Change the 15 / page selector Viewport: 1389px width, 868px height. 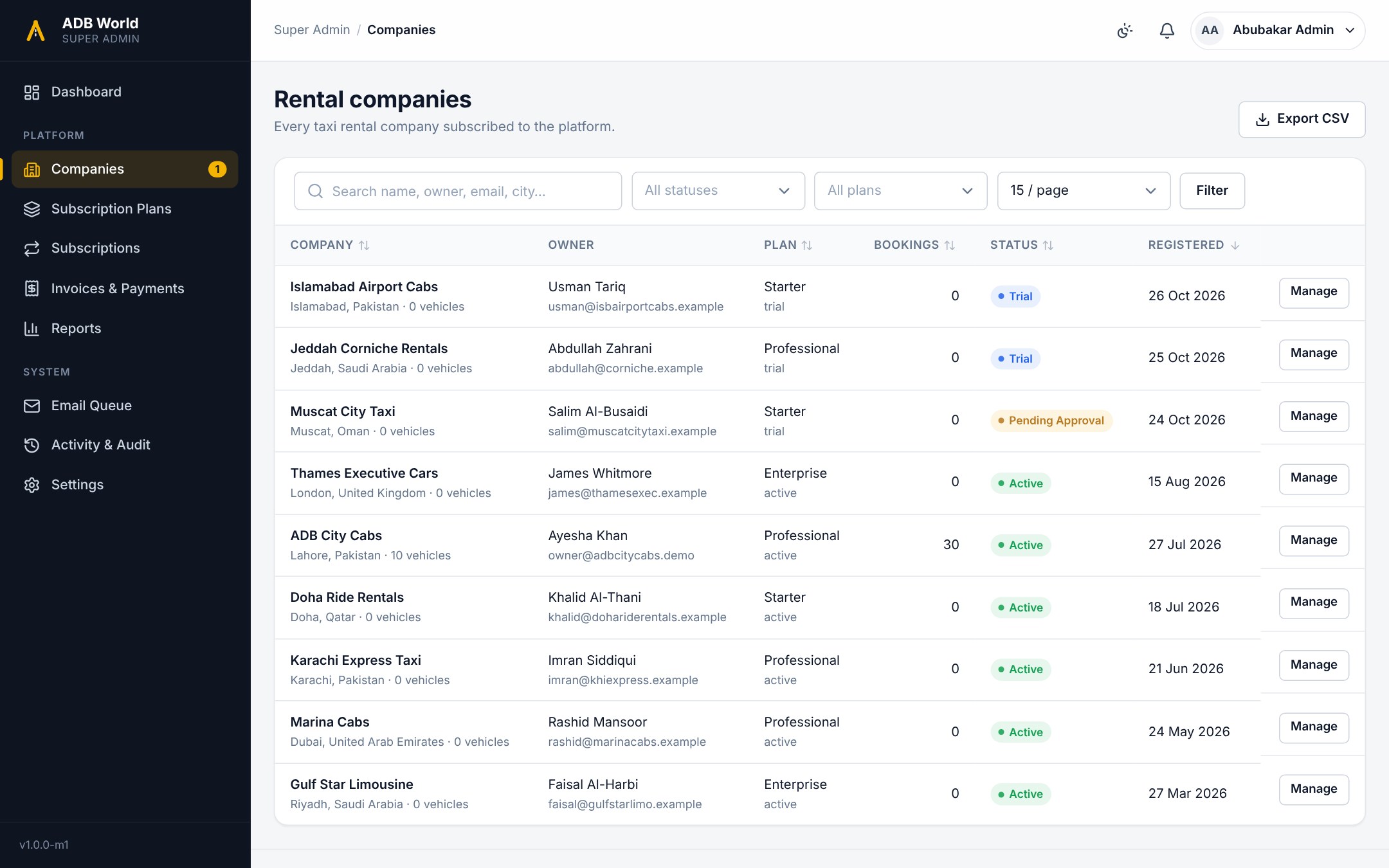click(1084, 191)
